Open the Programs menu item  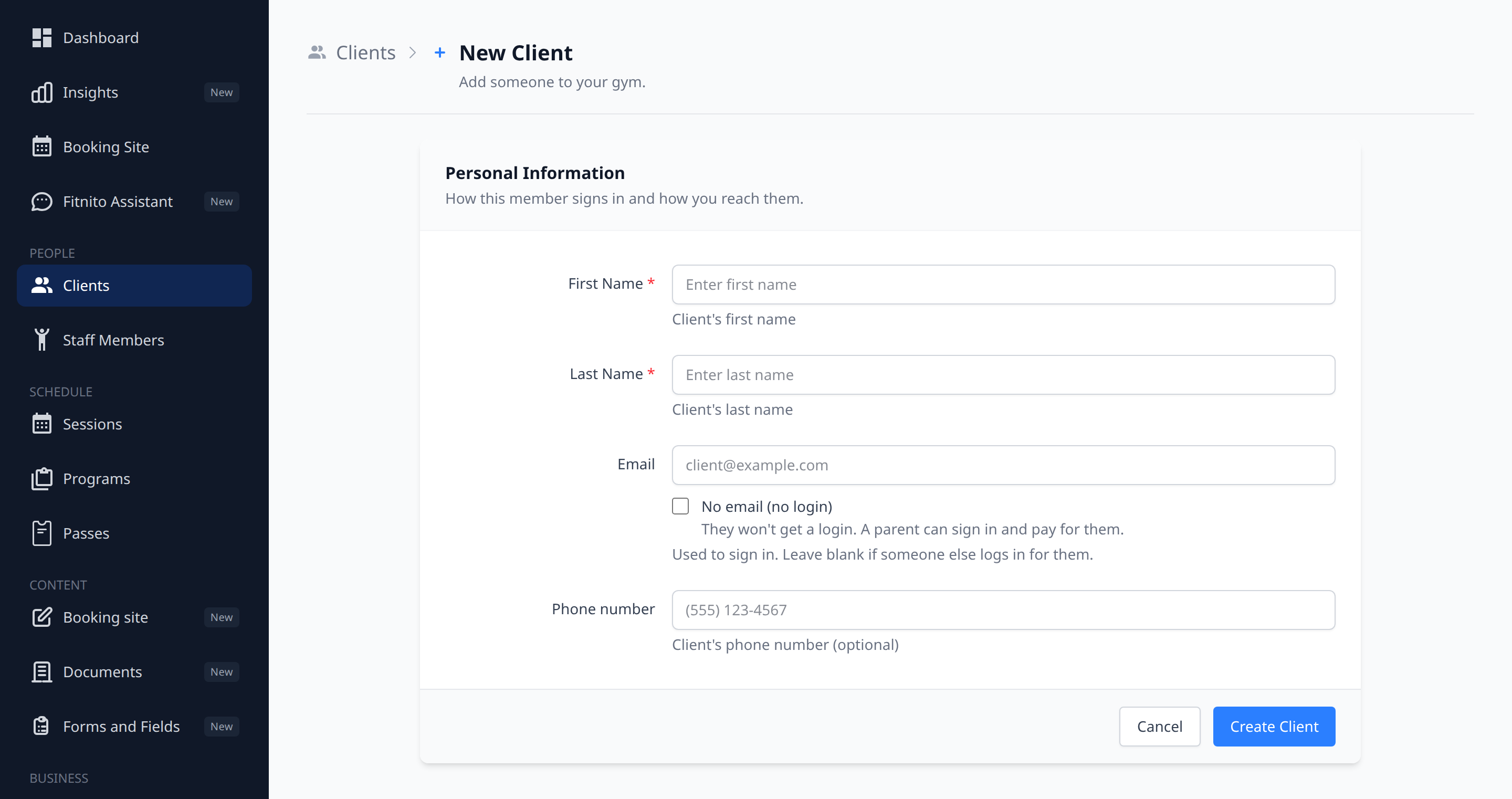(134, 478)
